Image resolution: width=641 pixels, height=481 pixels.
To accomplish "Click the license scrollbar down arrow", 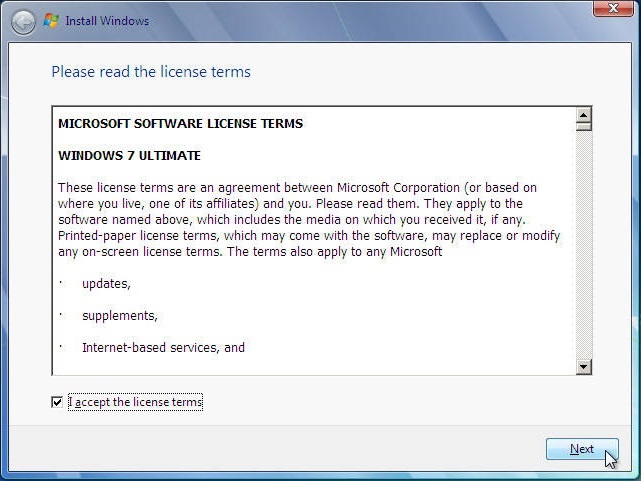I will (x=584, y=367).
